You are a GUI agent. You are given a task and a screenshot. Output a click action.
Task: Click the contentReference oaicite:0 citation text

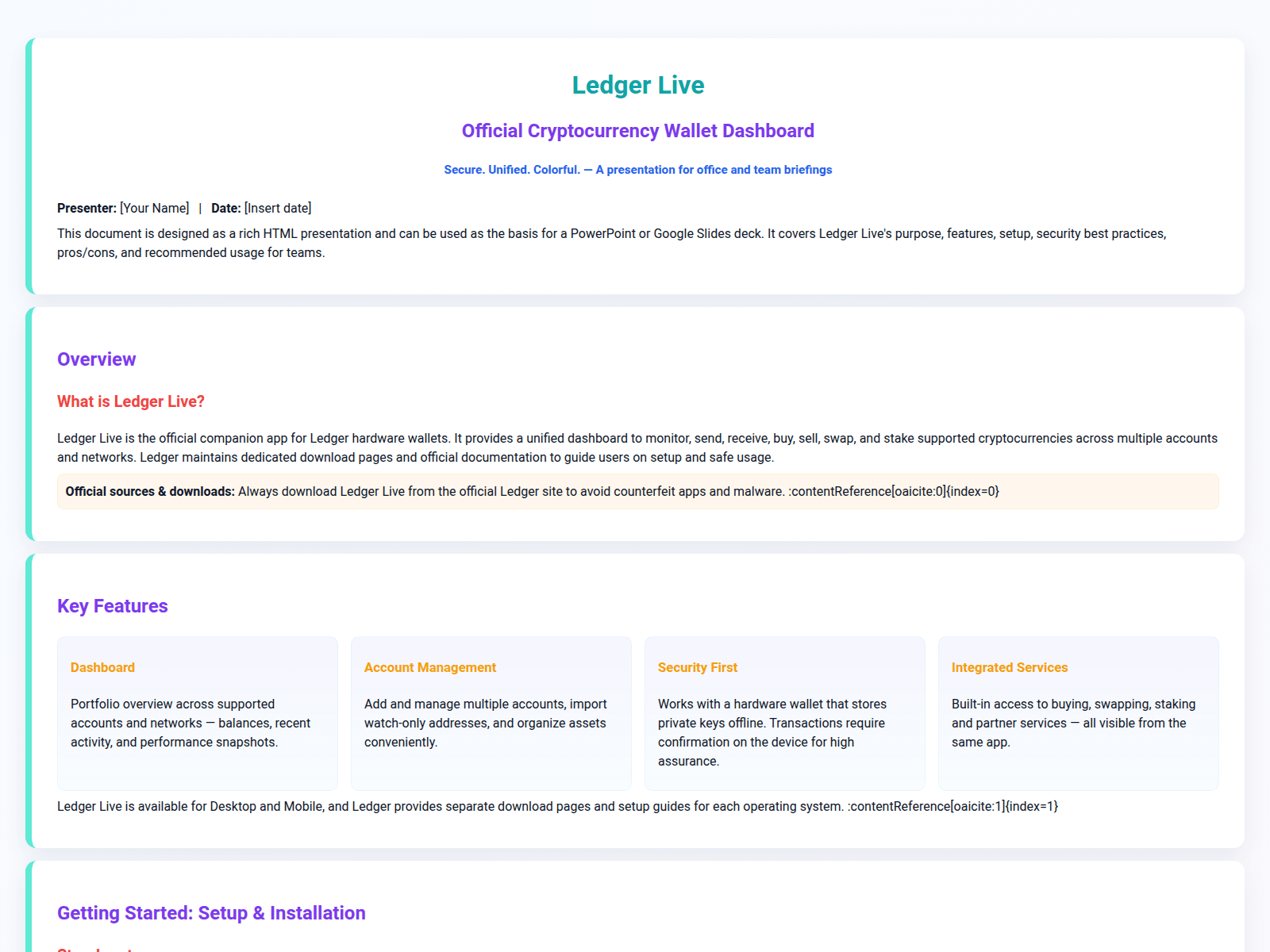pos(895,491)
